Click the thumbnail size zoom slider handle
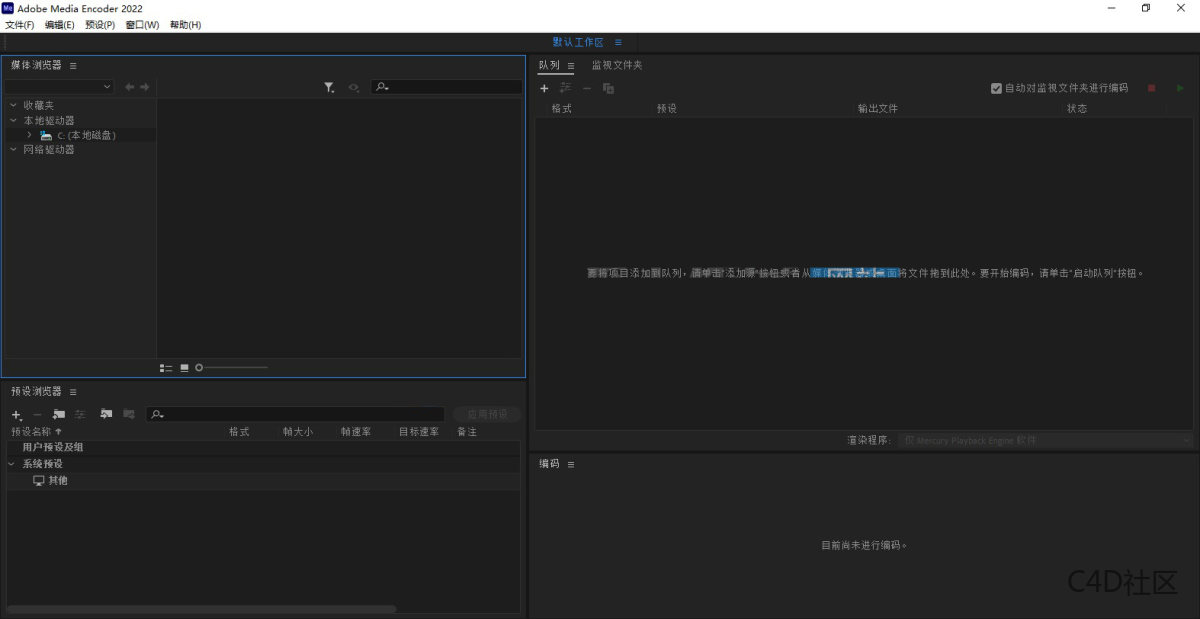This screenshot has width=1200, height=619. tap(199, 368)
